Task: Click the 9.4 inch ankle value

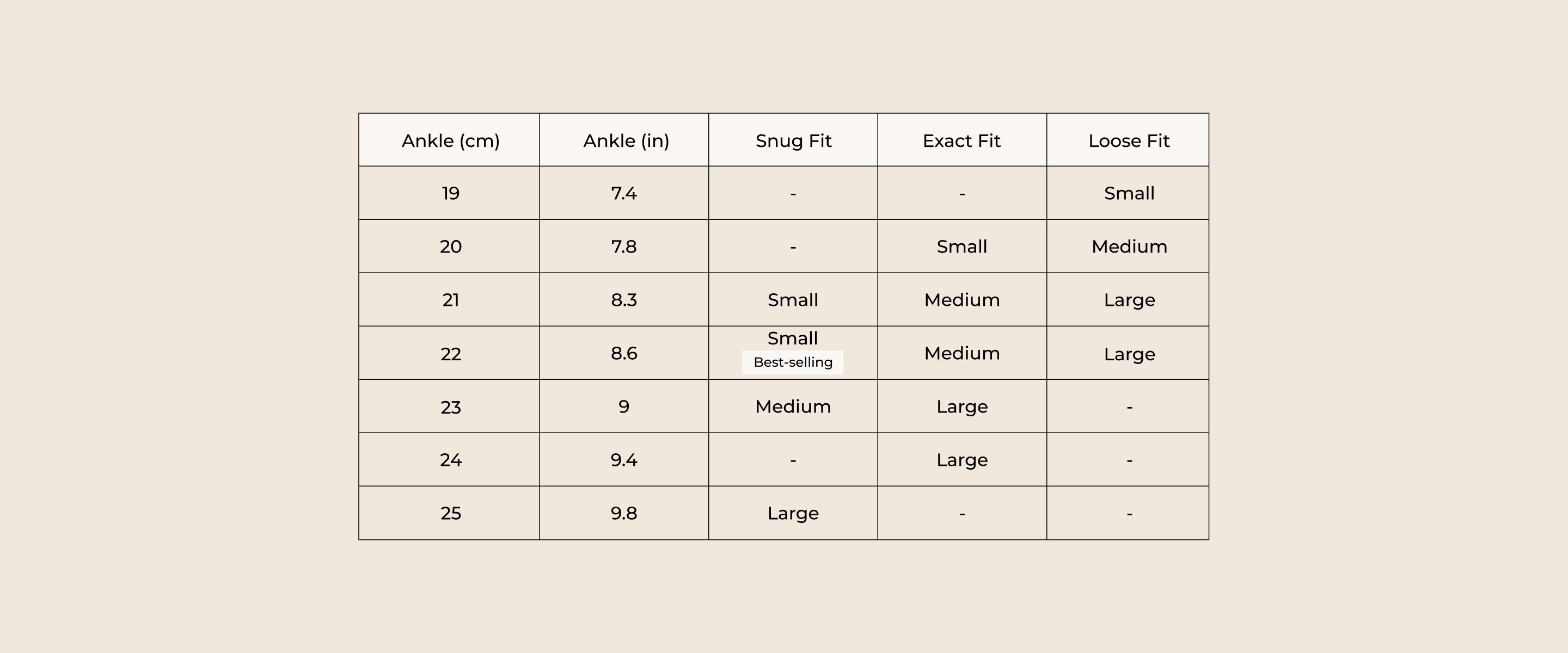Action: point(624,460)
